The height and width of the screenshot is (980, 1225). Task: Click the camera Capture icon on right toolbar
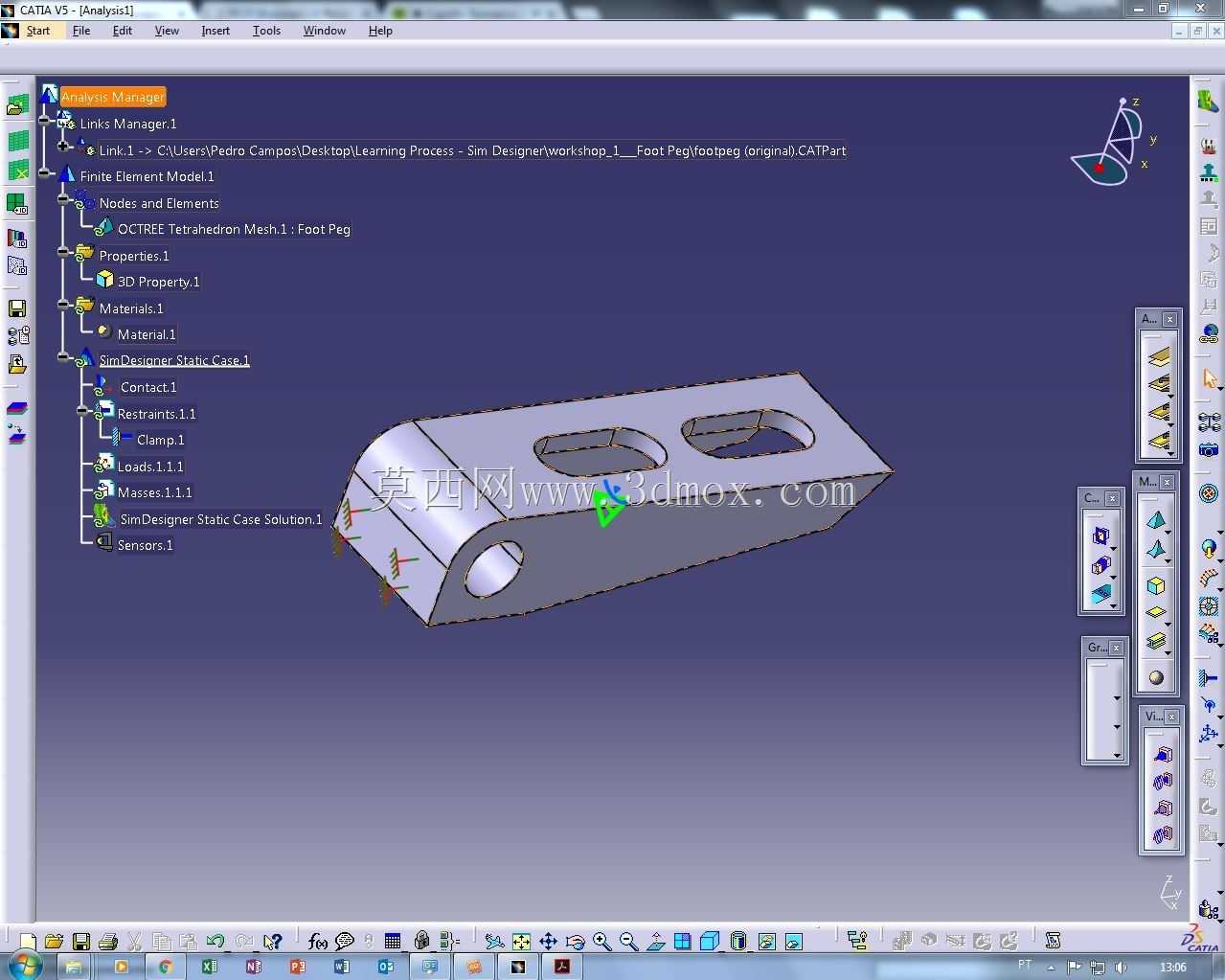pos(1209,449)
